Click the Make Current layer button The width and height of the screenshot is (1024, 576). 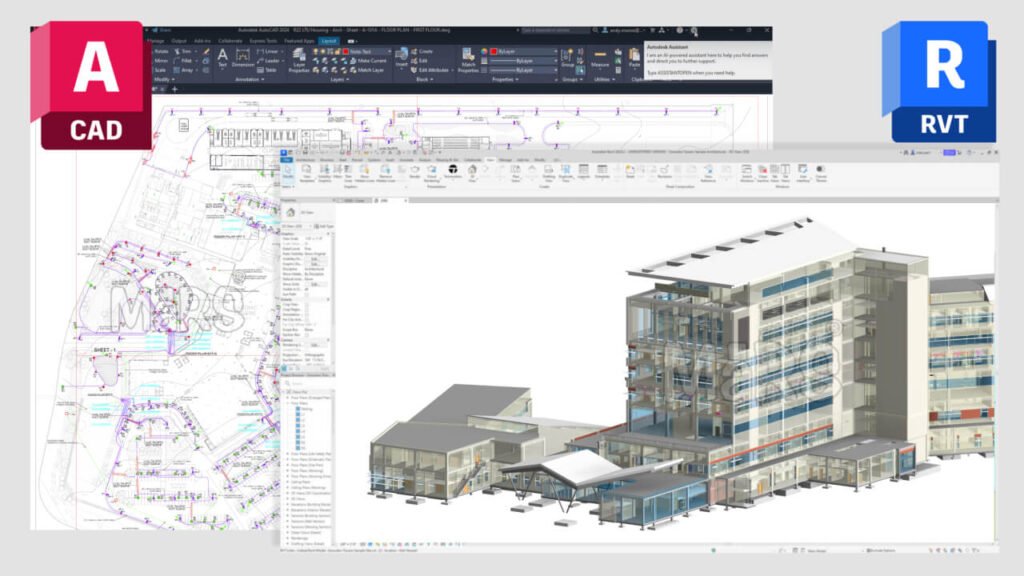tap(370, 61)
